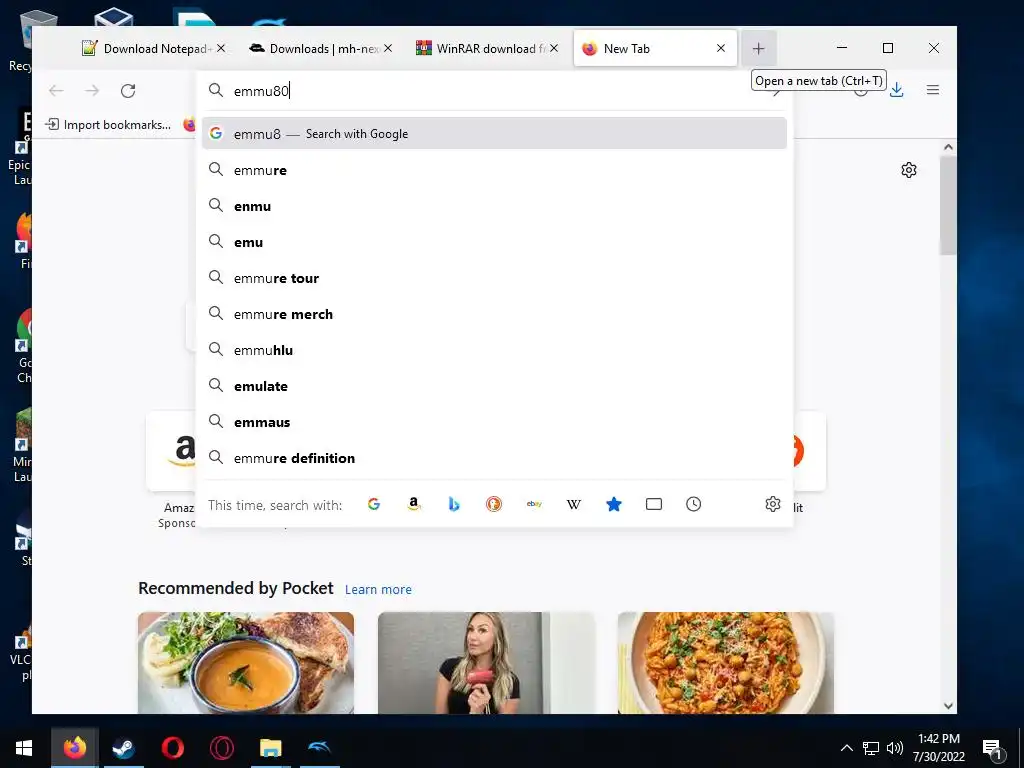1024x768 pixels.
Task: Select the 'emmure merch' suggestion
Action: click(x=494, y=314)
